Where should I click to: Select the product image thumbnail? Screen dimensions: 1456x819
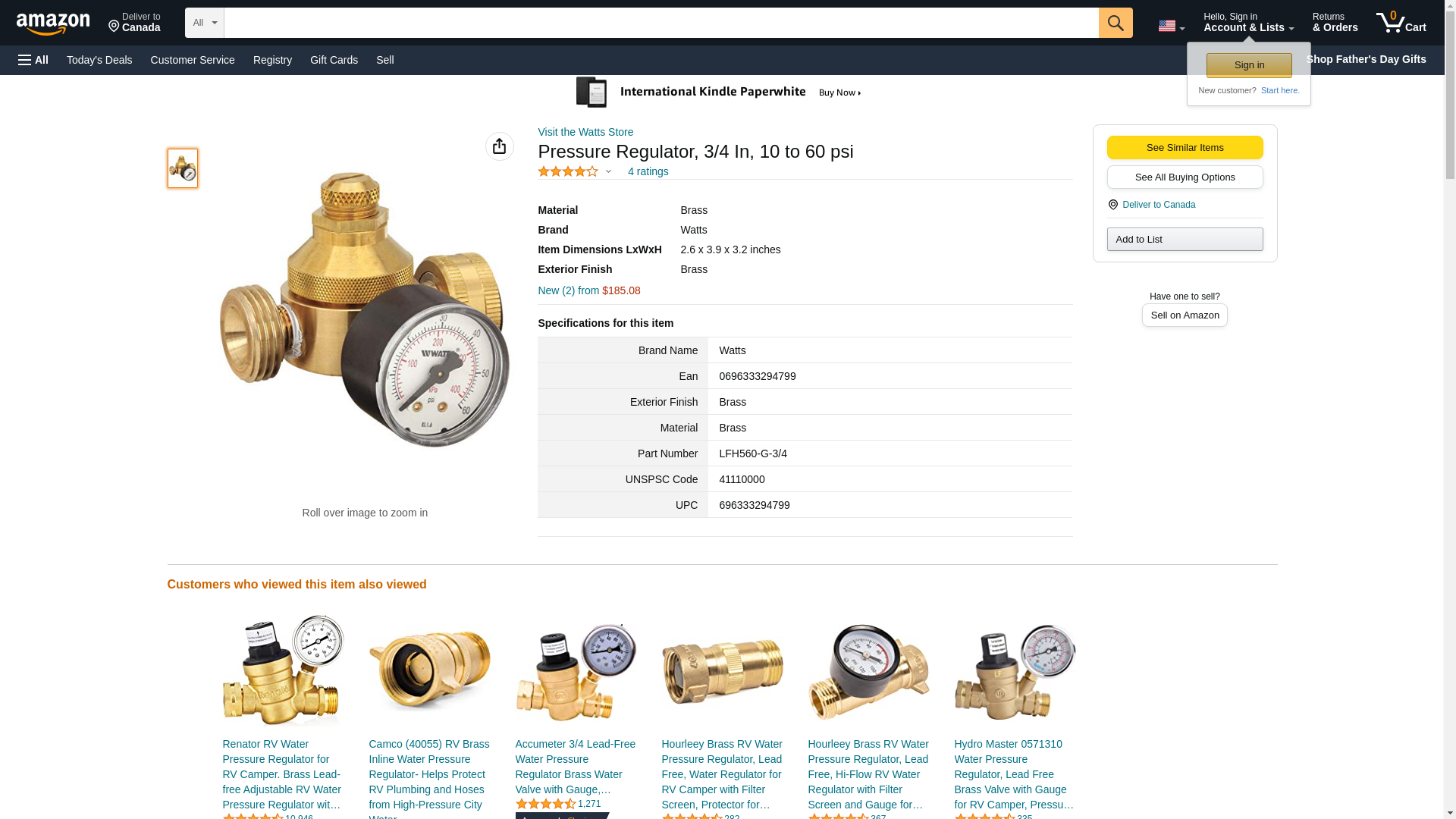183,168
